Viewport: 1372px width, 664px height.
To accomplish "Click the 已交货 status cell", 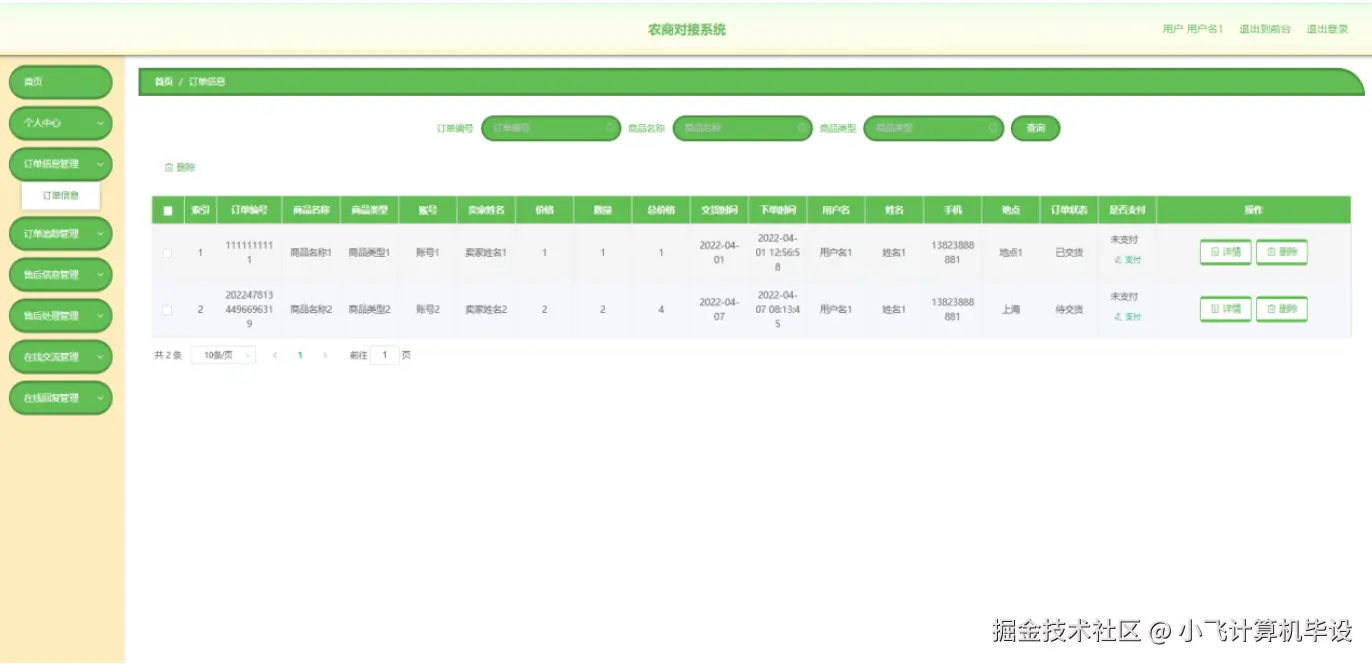I will (1069, 253).
